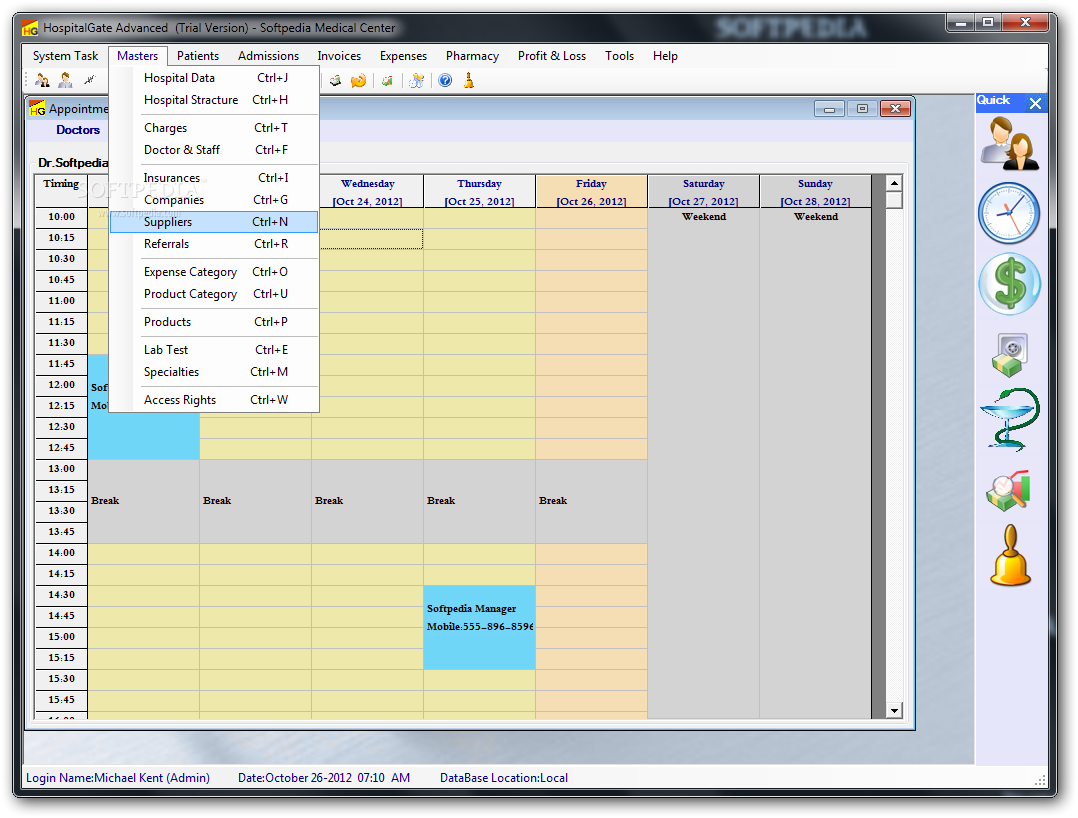Screen dimensions: 1078x818
Task: Click the Saturday Oct 27 column header
Action: [703, 192]
